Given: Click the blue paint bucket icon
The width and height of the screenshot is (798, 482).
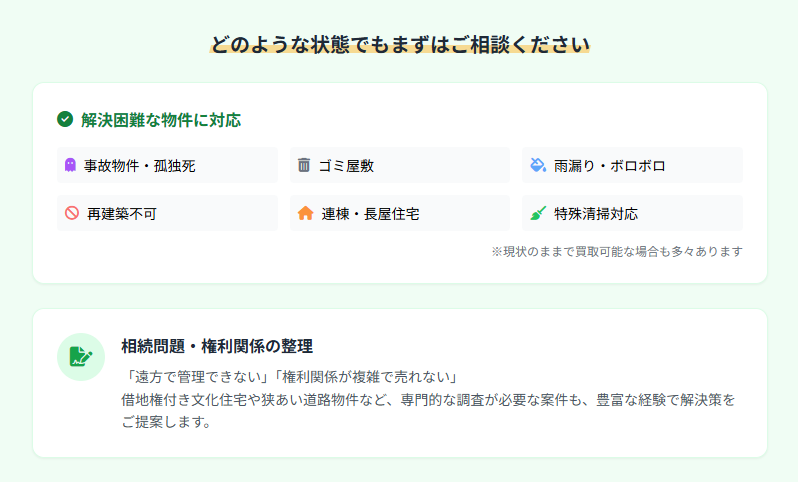Looking at the screenshot, I should [x=537, y=165].
